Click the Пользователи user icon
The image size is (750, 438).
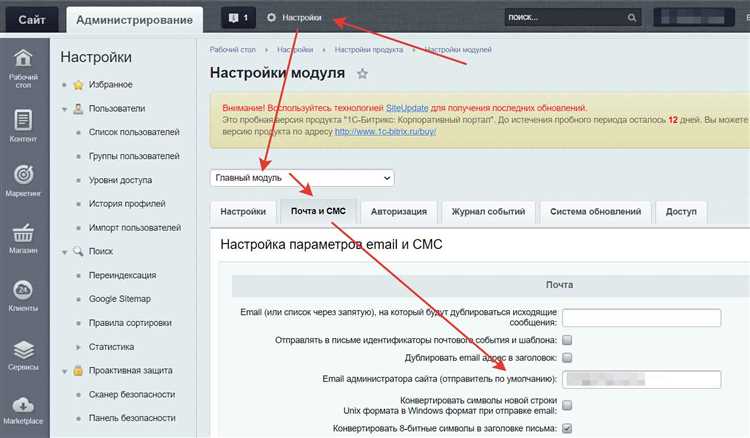pyautogui.click(x=78, y=109)
